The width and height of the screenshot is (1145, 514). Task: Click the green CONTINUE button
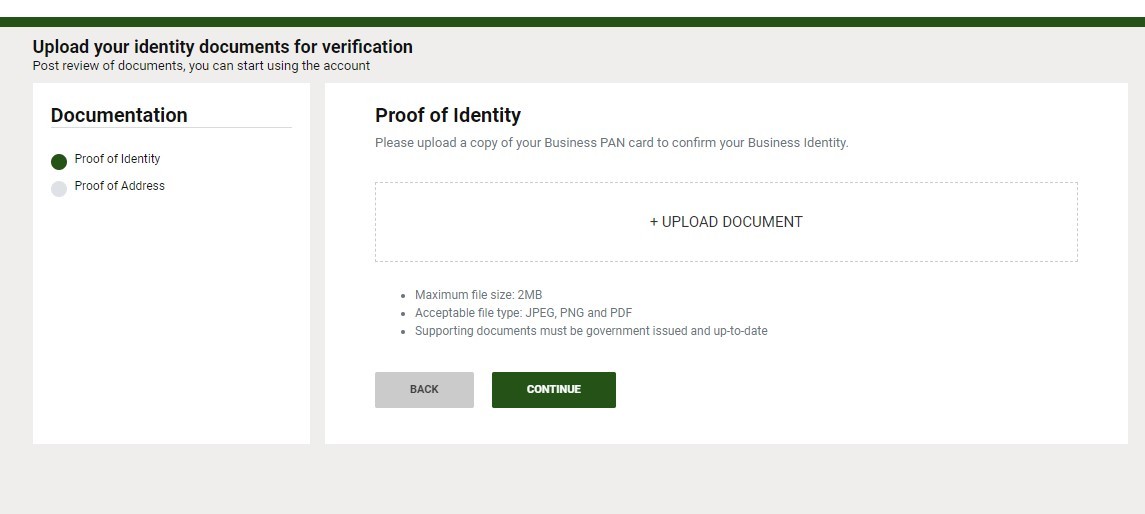[x=554, y=390]
